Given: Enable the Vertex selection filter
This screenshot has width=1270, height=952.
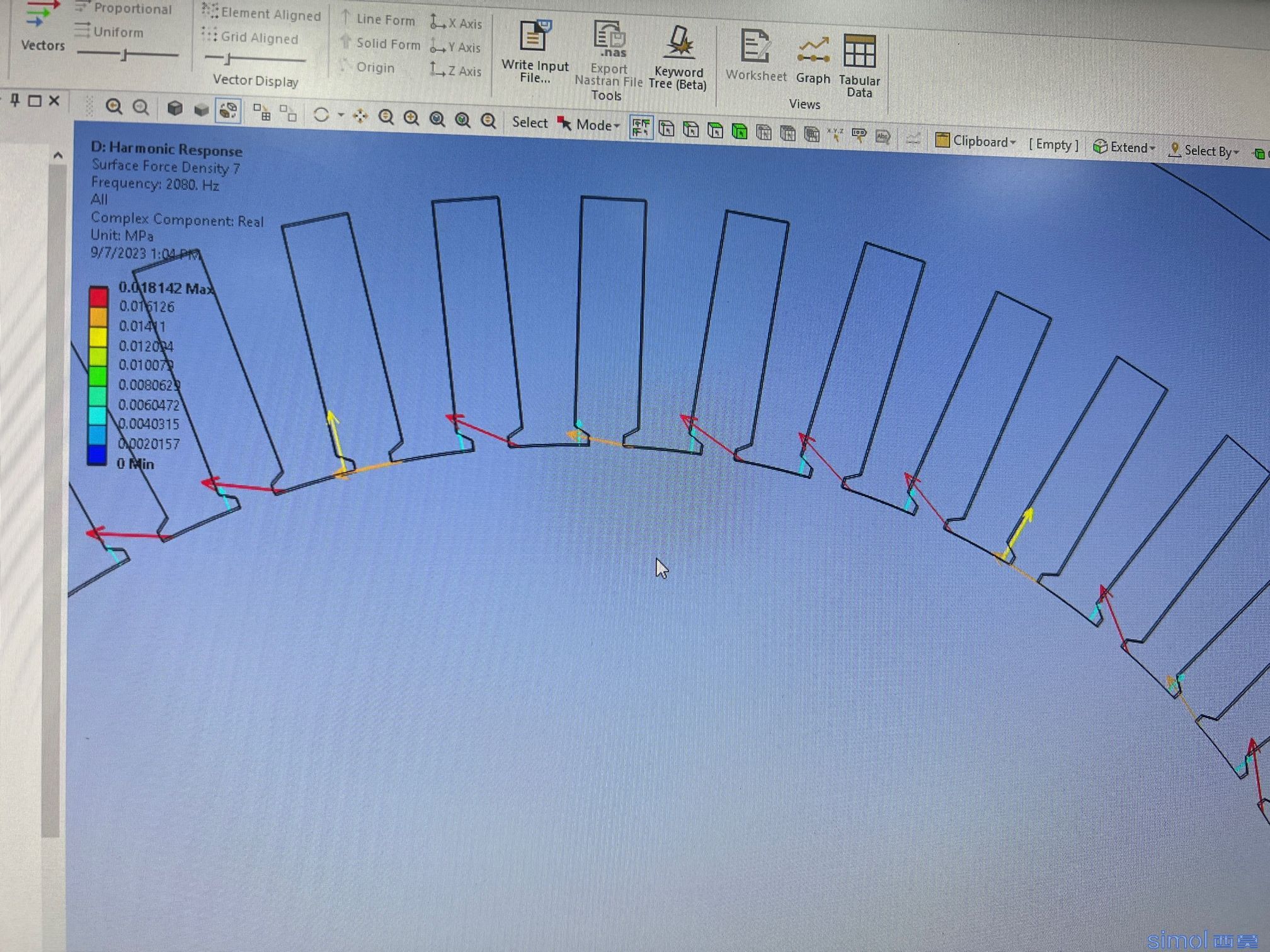Looking at the screenshot, I should point(666,129).
